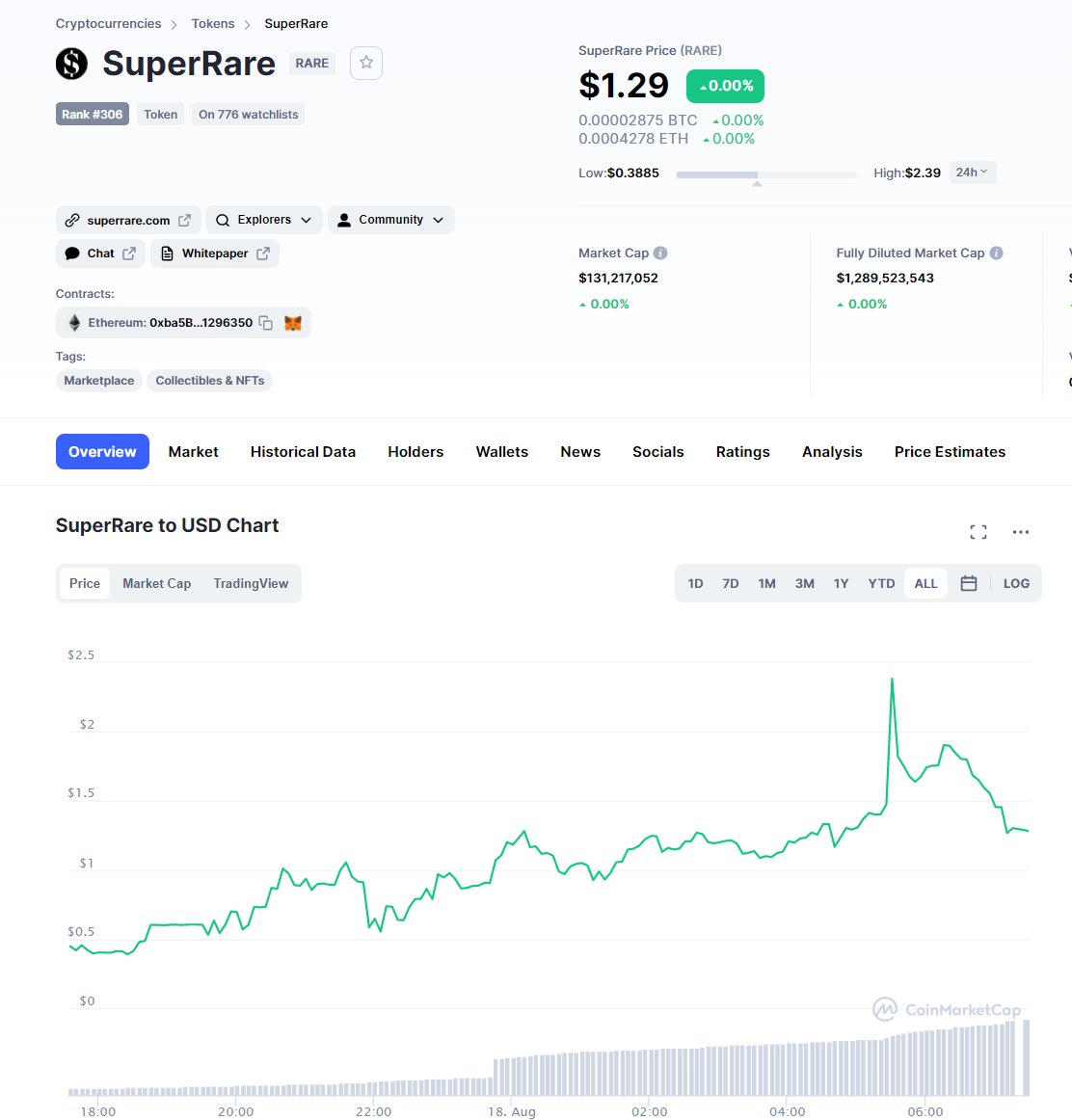This screenshot has height=1120, width=1072.
Task: Switch chart to Market Cap view
Action: 156,583
